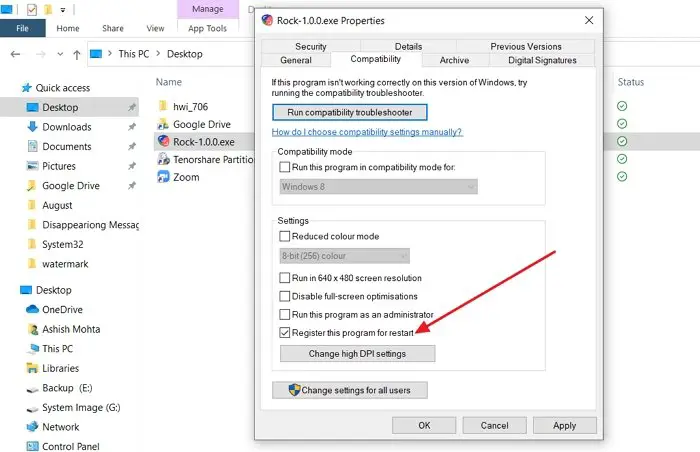The height and width of the screenshot is (452, 700).
Task: Select the Rock-1.0.0.exe file icon
Action: 163,141
